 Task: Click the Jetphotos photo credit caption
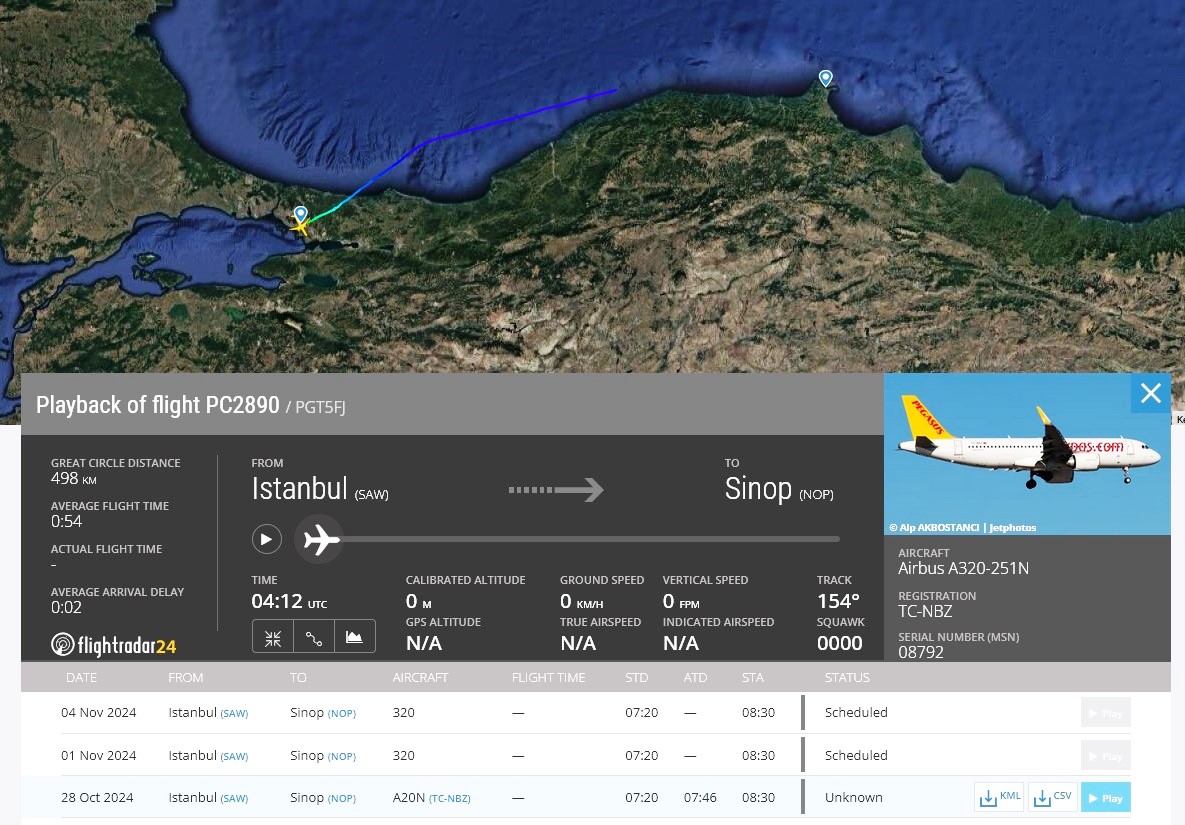[963, 527]
